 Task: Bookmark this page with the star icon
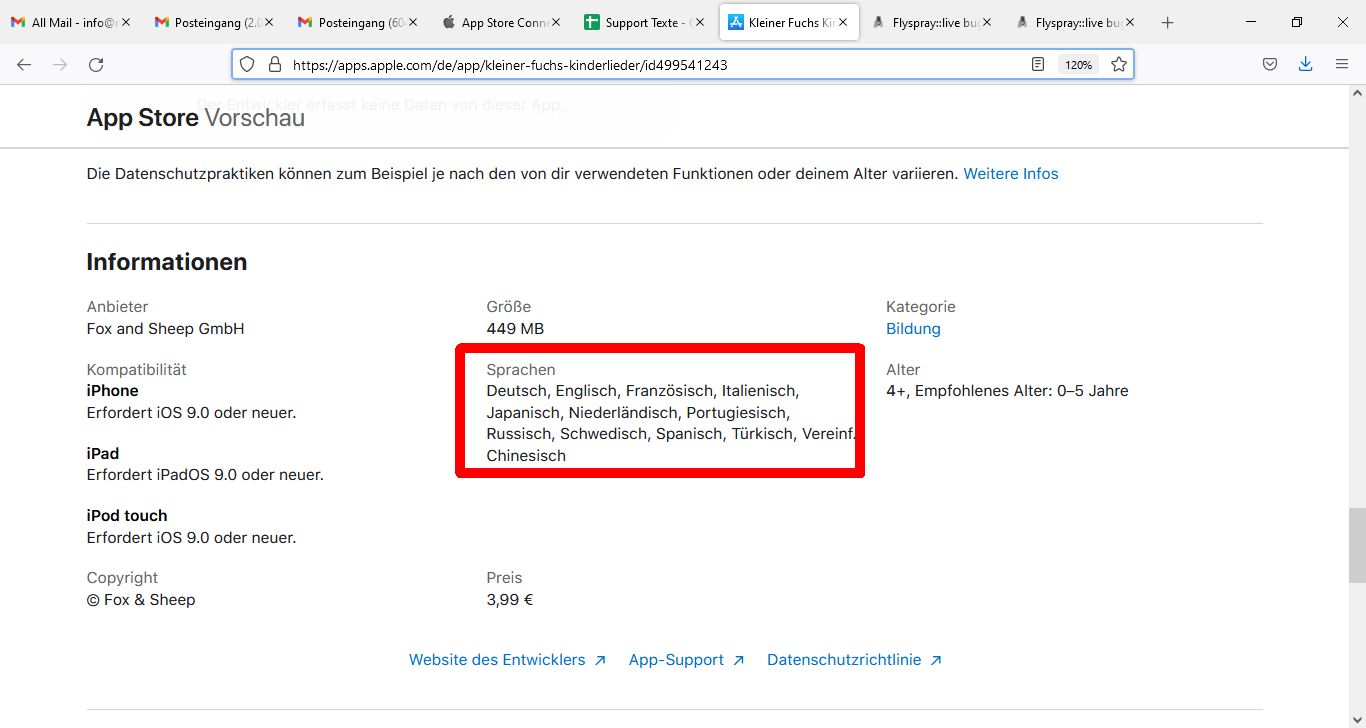(x=1119, y=64)
